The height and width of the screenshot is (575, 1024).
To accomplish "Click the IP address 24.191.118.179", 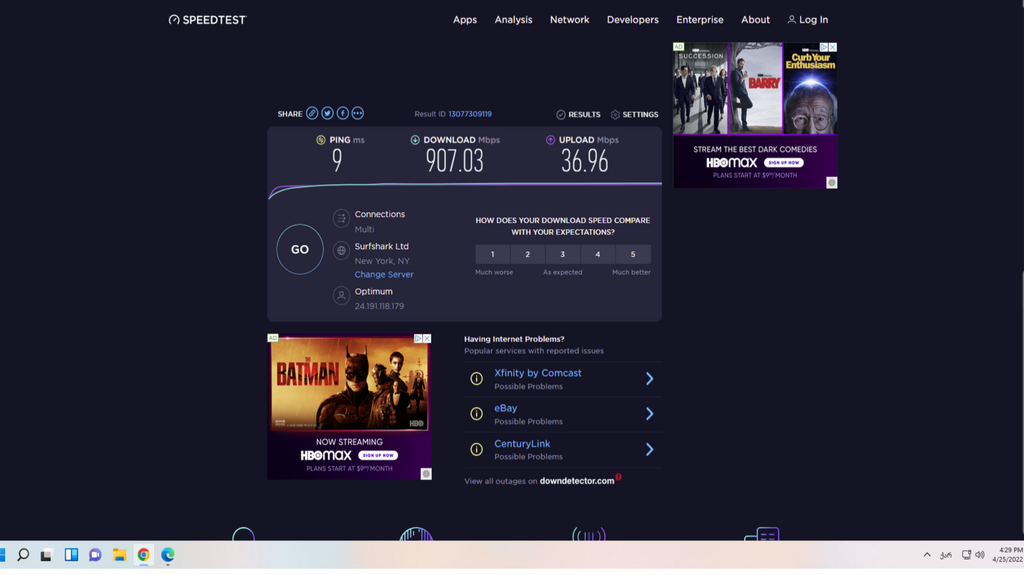I will pyautogui.click(x=379, y=306).
